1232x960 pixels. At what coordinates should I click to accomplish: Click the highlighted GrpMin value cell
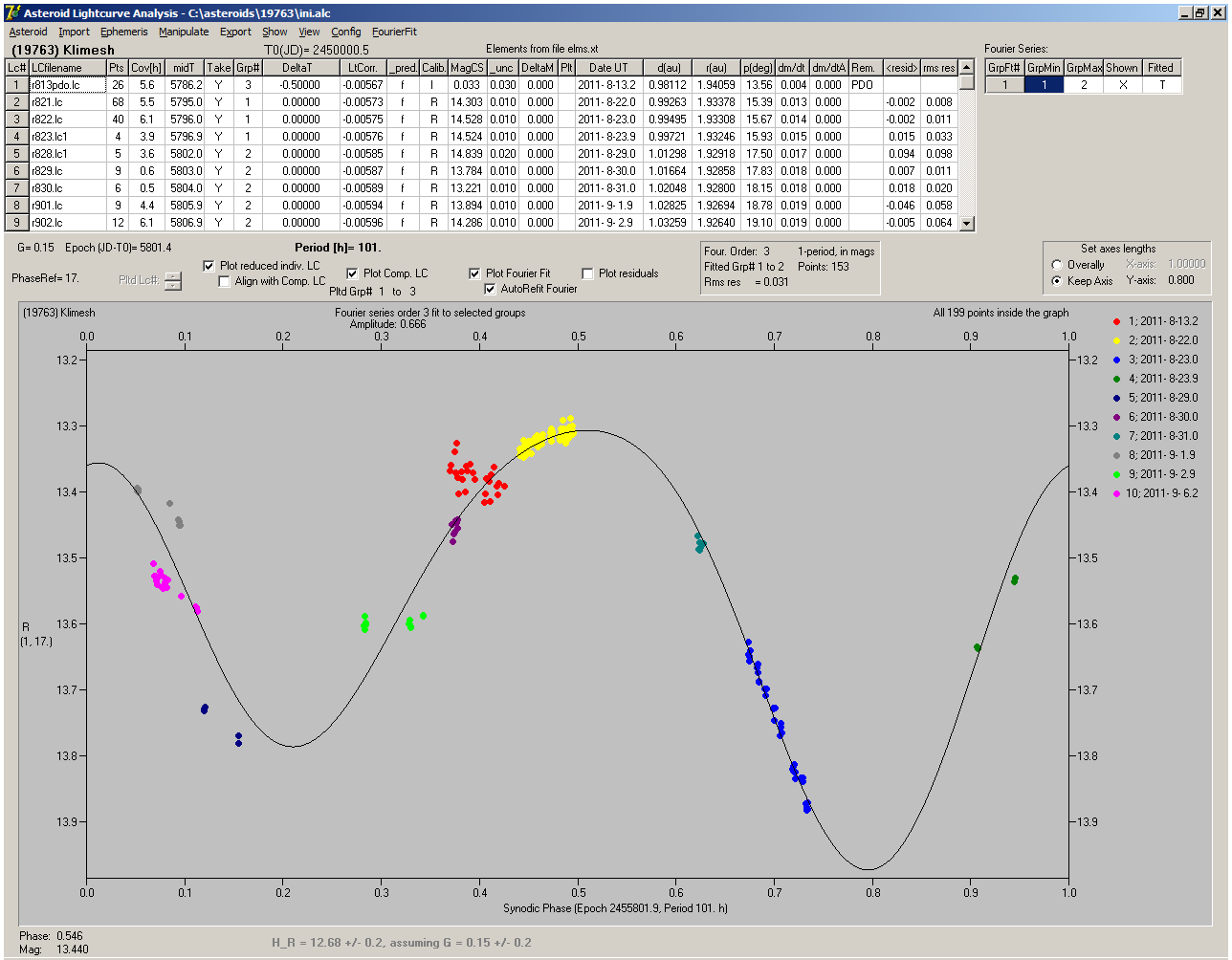pyautogui.click(x=1044, y=85)
